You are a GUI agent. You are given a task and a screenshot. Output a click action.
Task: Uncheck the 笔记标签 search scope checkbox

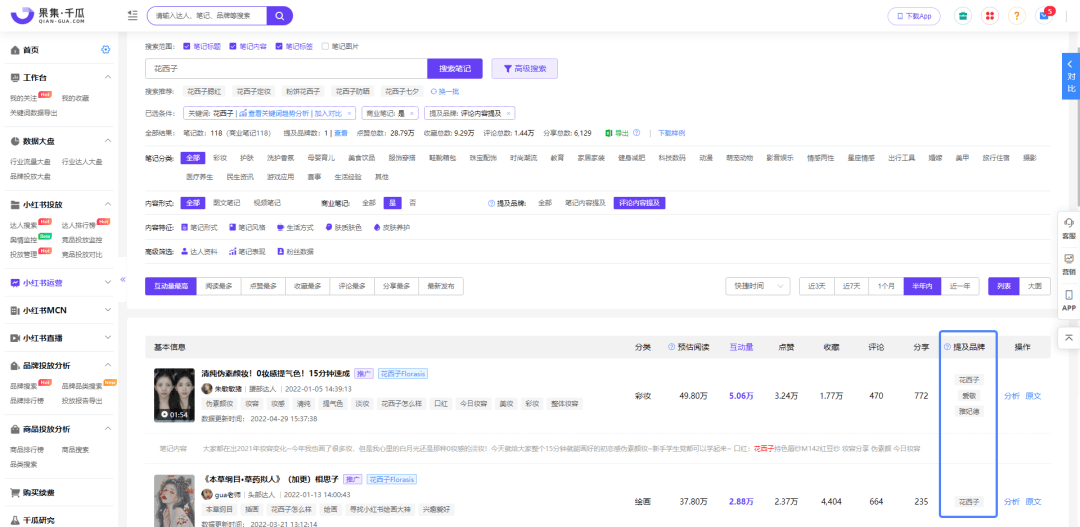point(279,46)
